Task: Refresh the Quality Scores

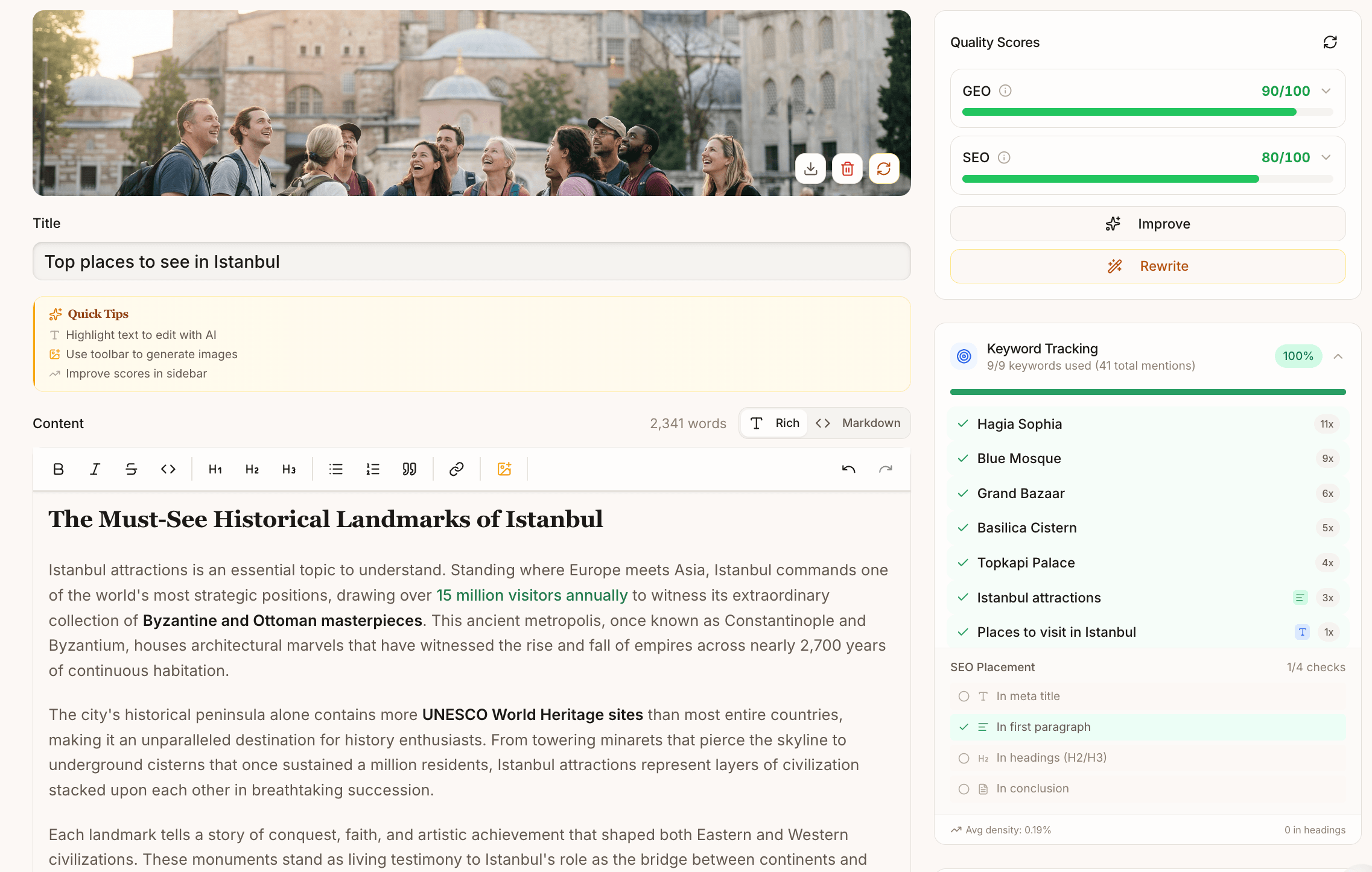Action: 1330,42
